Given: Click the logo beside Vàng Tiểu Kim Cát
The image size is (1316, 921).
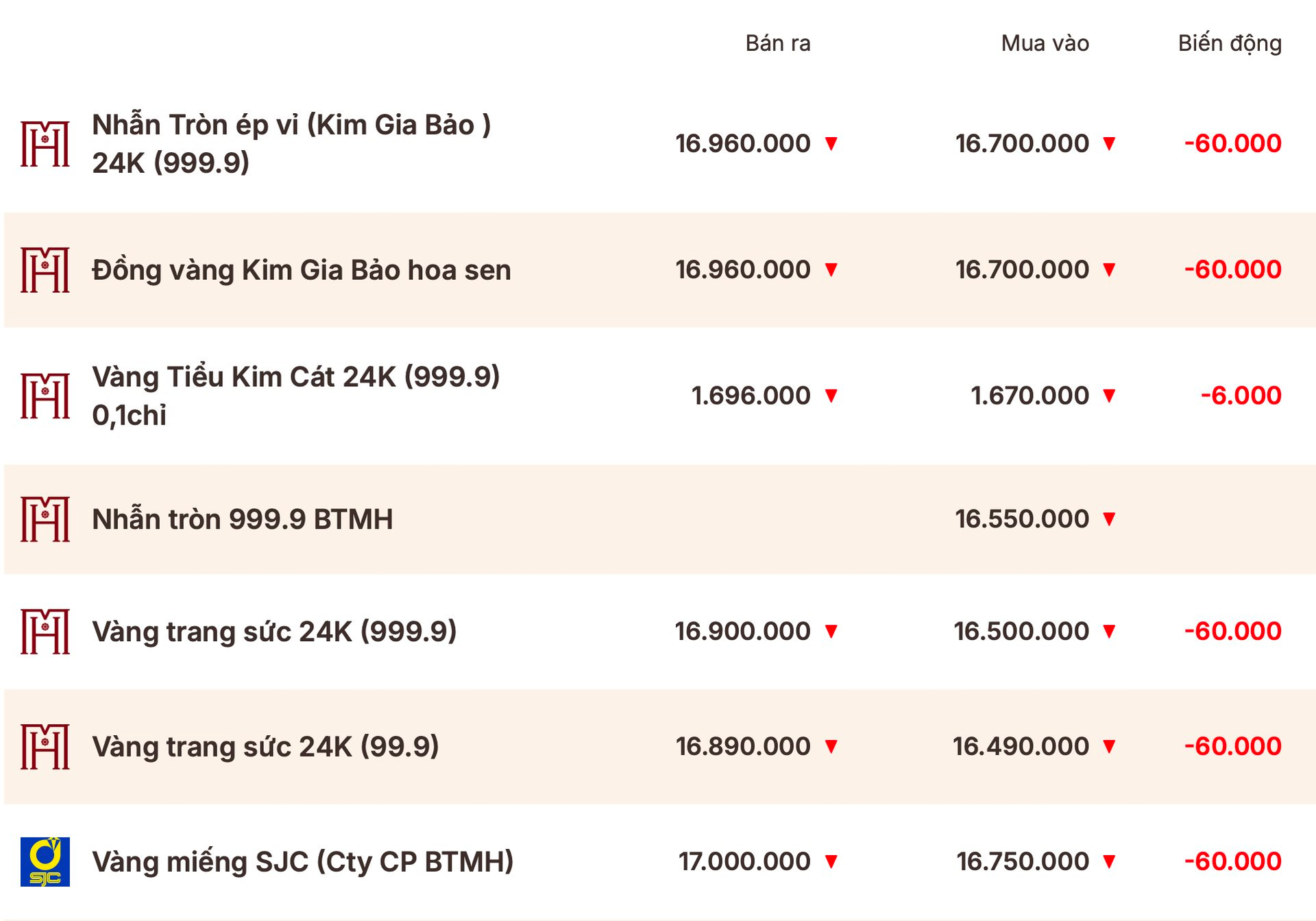Looking at the screenshot, I should pyautogui.click(x=45, y=396).
